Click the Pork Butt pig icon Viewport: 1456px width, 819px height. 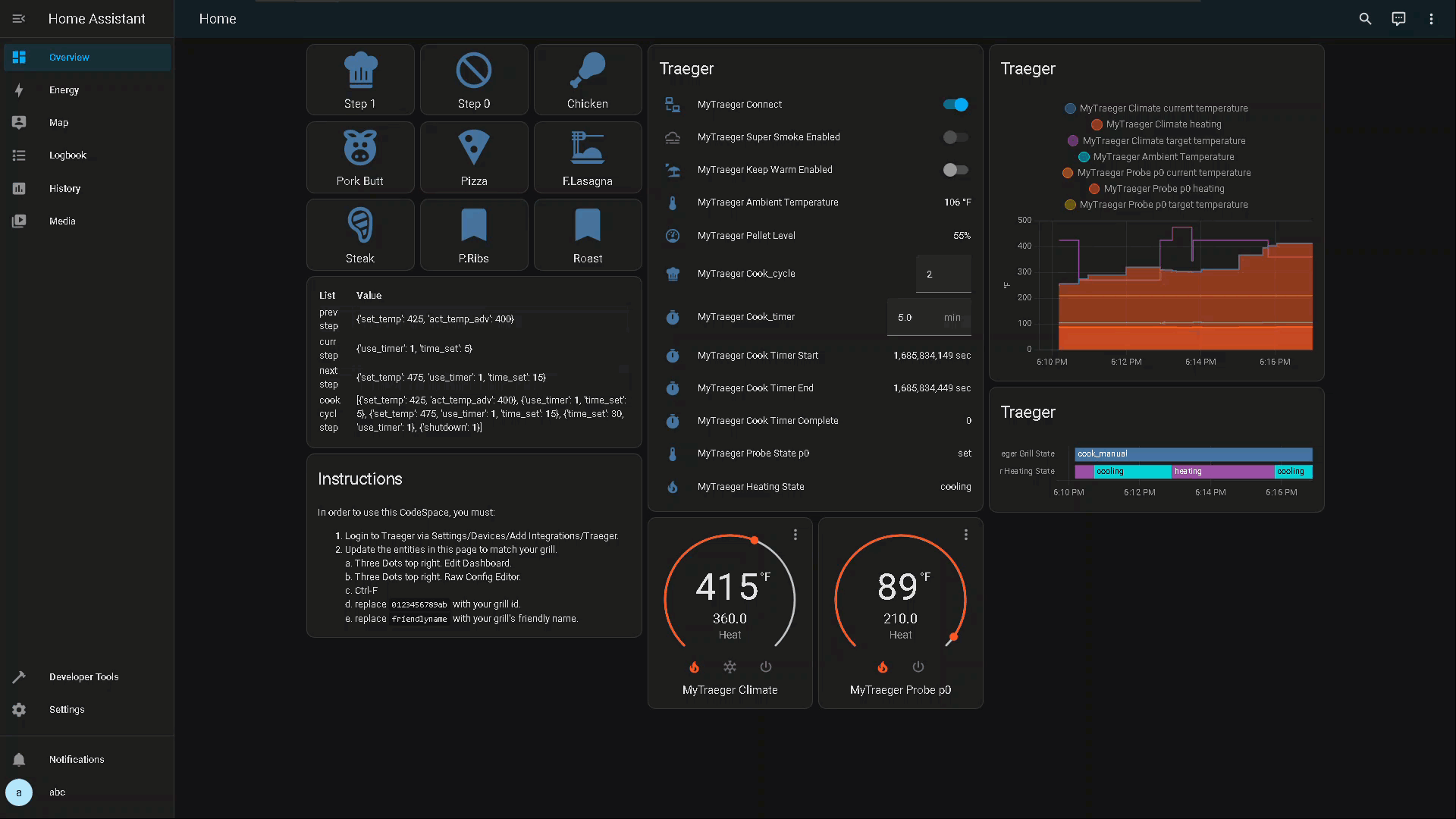tap(359, 147)
